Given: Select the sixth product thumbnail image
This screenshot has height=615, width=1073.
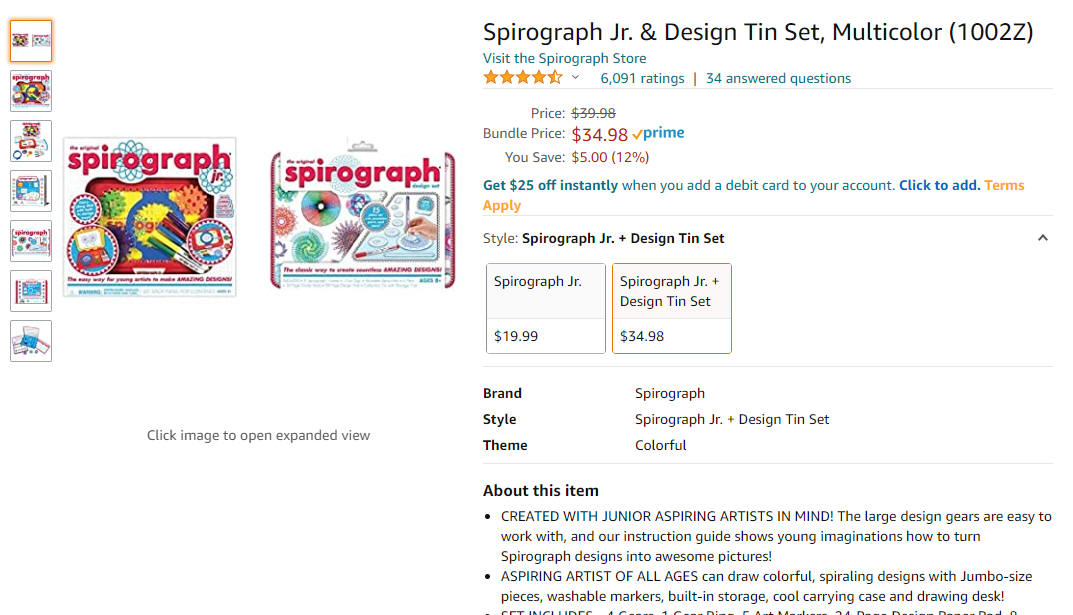Looking at the screenshot, I should tap(31, 291).
